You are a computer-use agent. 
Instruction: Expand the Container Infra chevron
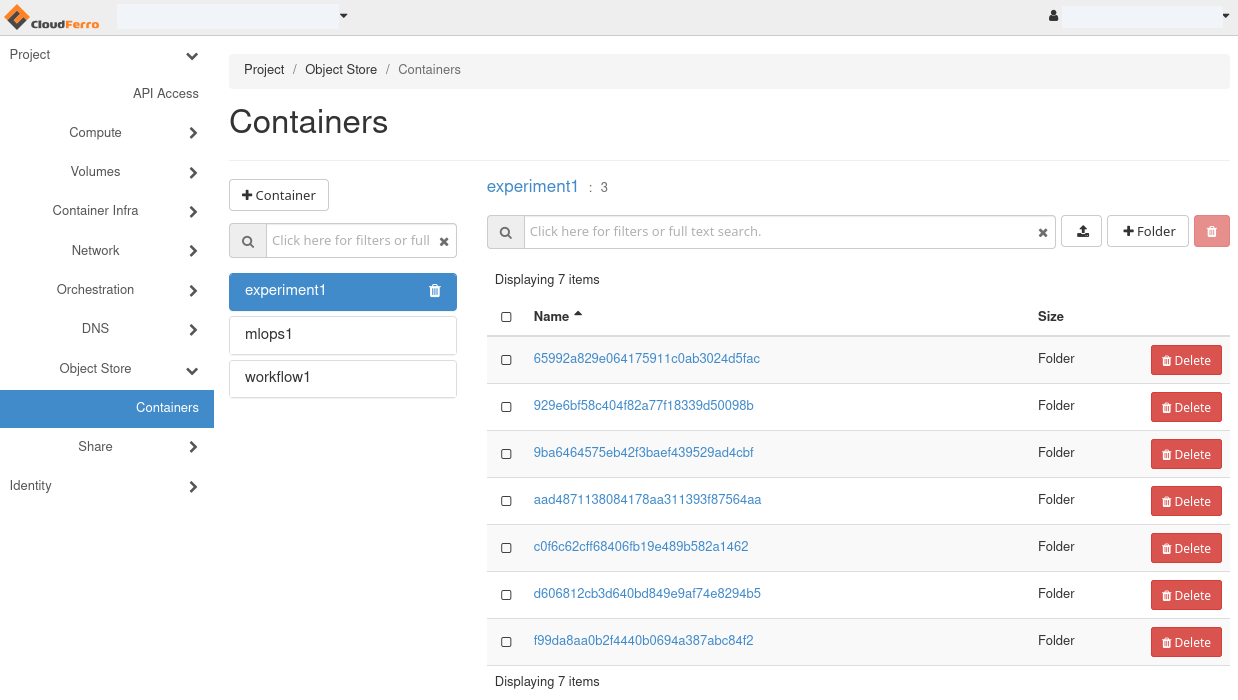click(193, 212)
